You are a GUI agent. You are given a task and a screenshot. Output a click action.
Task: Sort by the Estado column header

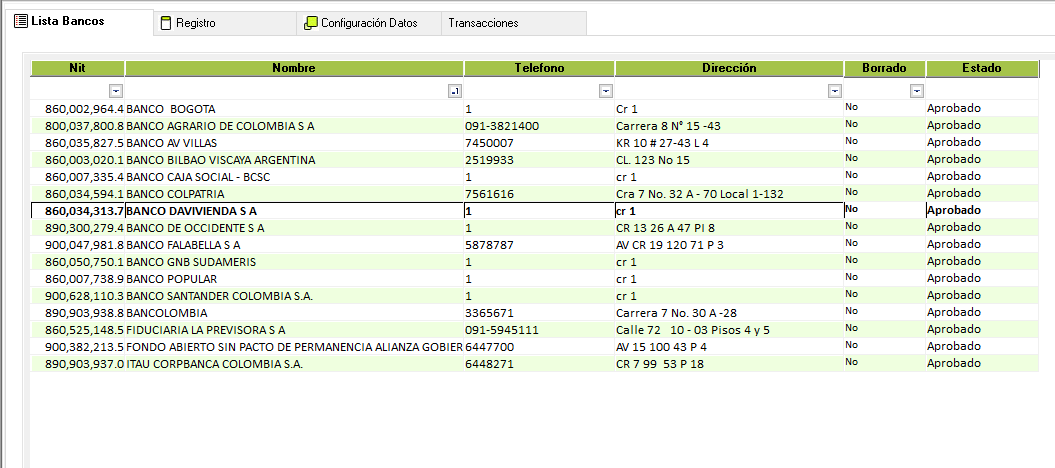coord(981,68)
